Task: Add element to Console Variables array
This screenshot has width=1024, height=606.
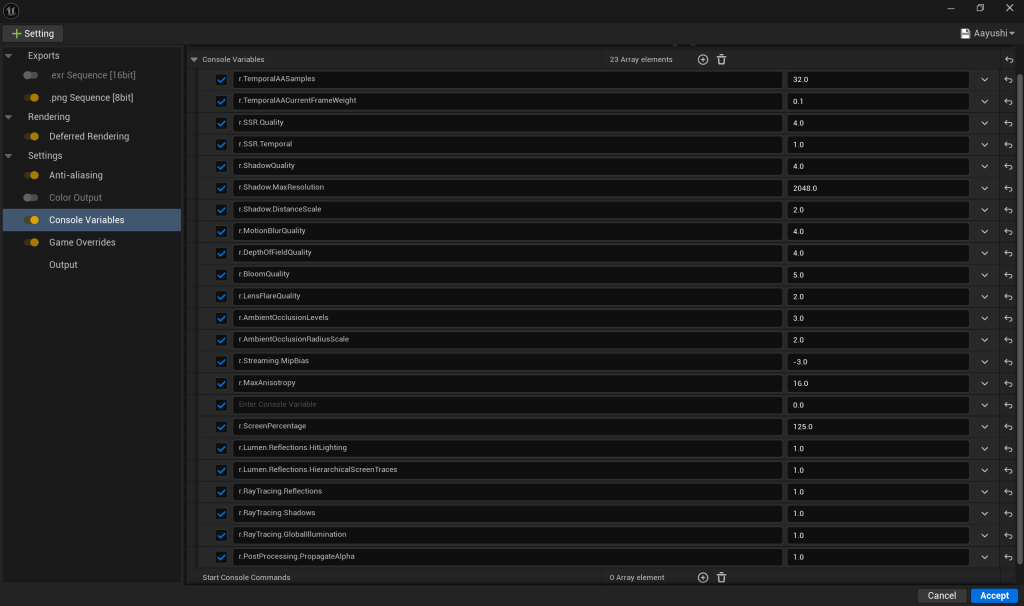Action: tap(703, 60)
